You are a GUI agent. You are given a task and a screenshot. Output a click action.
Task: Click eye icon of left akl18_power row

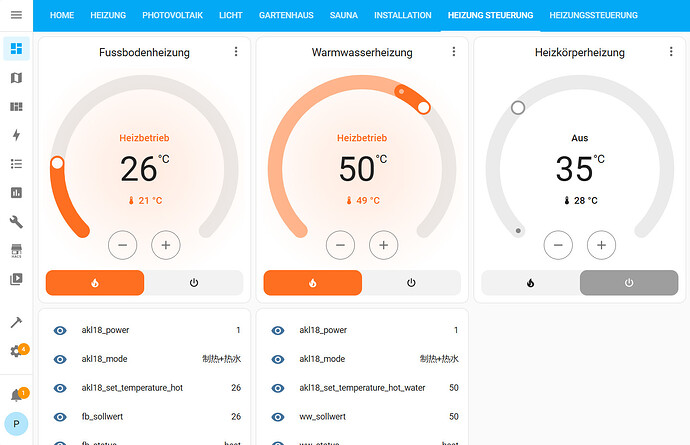pos(60,331)
